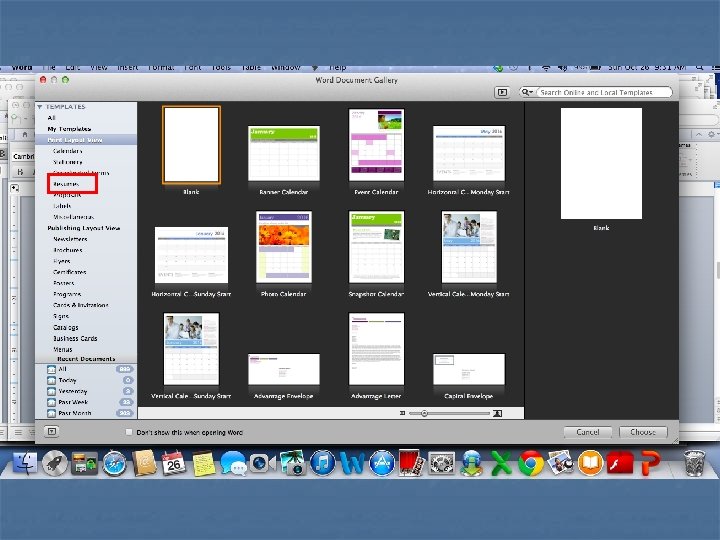Open the Table menu in menu bar

[251, 68]
